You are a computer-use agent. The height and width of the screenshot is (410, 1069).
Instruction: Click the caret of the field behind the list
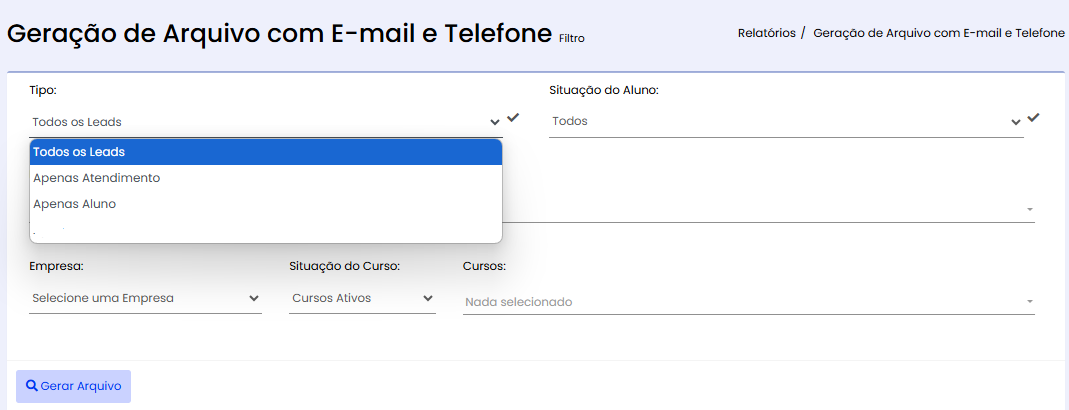[1030, 209]
